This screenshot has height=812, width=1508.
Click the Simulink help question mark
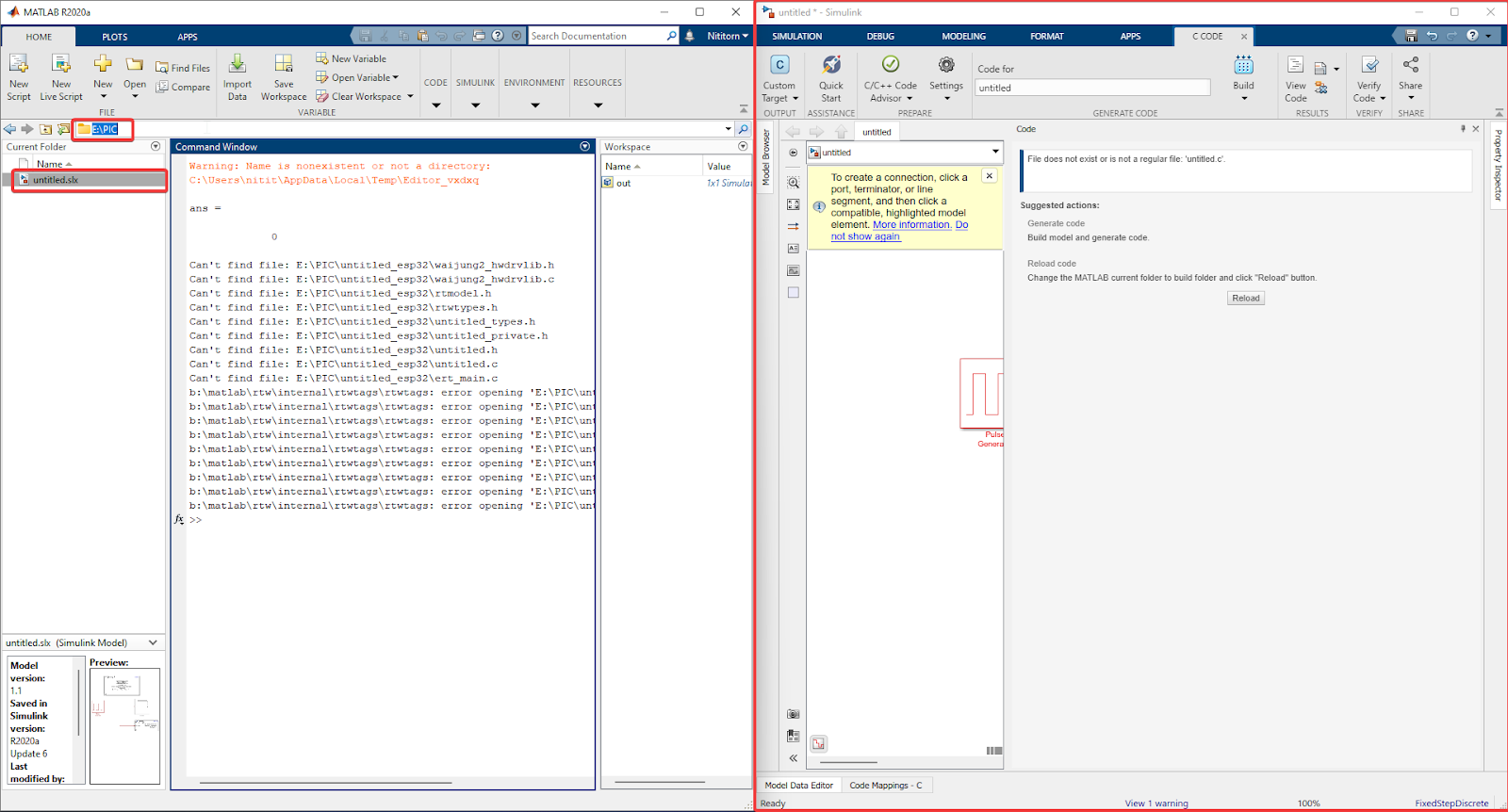[x=1472, y=36]
